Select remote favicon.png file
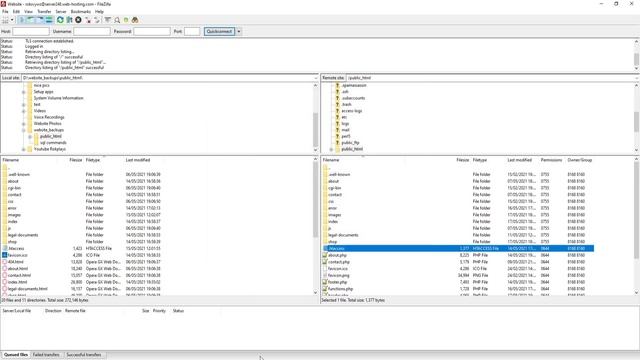 click(x=338, y=276)
